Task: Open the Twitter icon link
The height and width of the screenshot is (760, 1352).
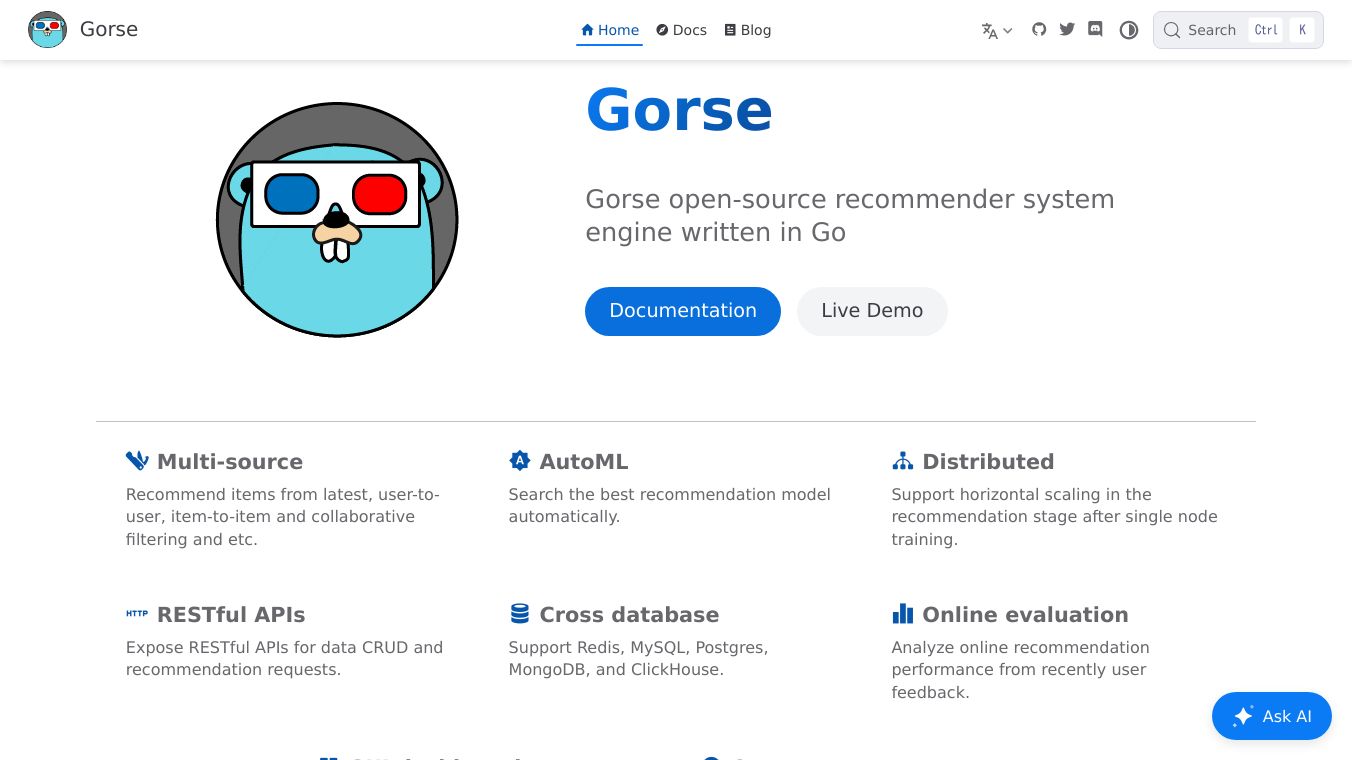Action: coord(1067,29)
